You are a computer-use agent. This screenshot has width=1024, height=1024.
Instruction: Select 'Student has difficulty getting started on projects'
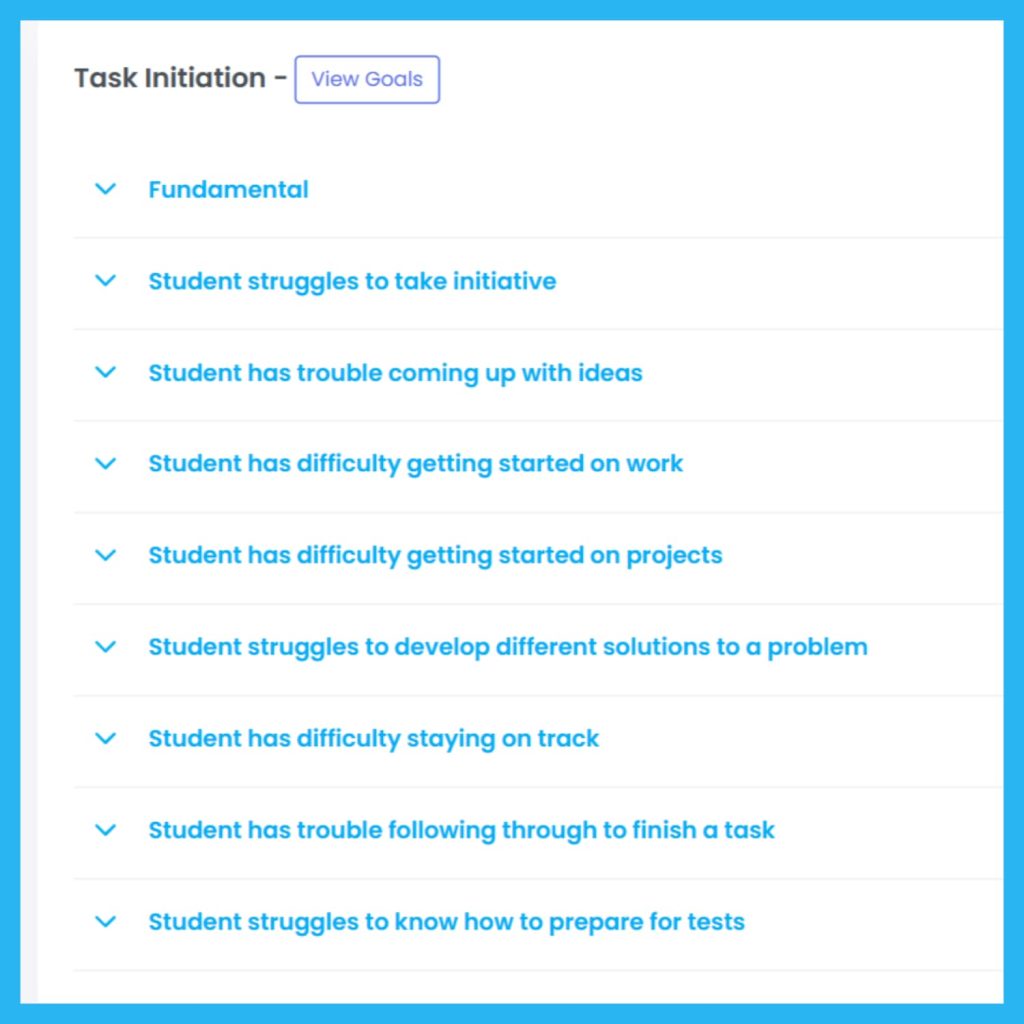pyautogui.click(x=435, y=555)
